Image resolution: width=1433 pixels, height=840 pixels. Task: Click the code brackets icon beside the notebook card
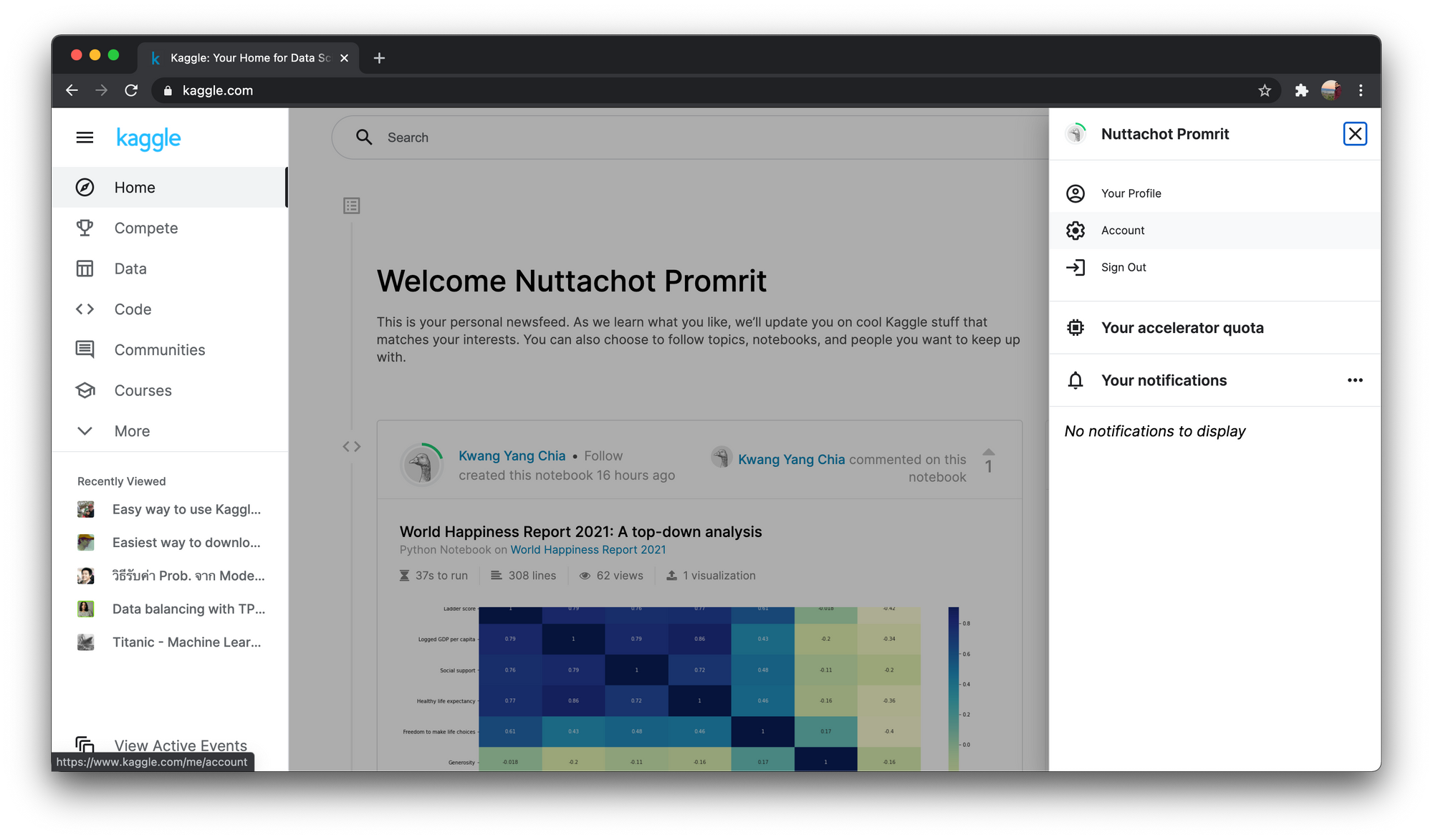(x=351, y=447)
